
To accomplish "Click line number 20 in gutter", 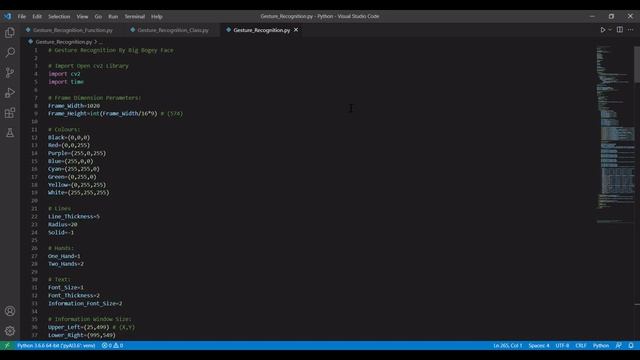I will point(34,200).
